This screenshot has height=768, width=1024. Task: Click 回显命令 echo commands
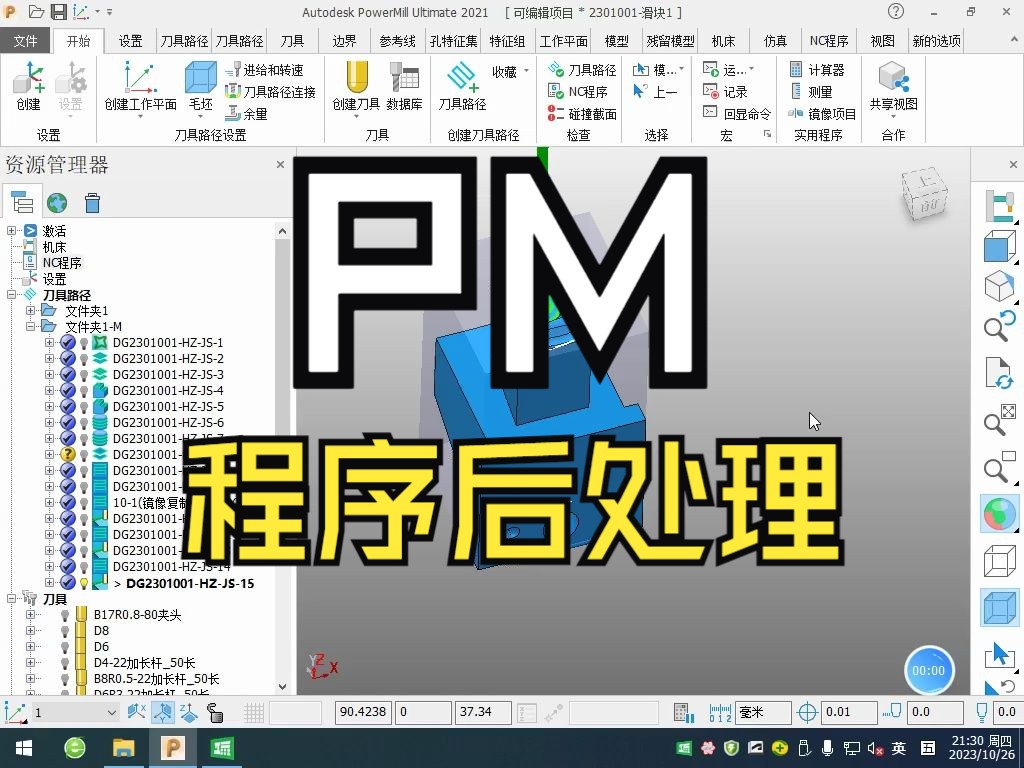(x=737, y=114)
